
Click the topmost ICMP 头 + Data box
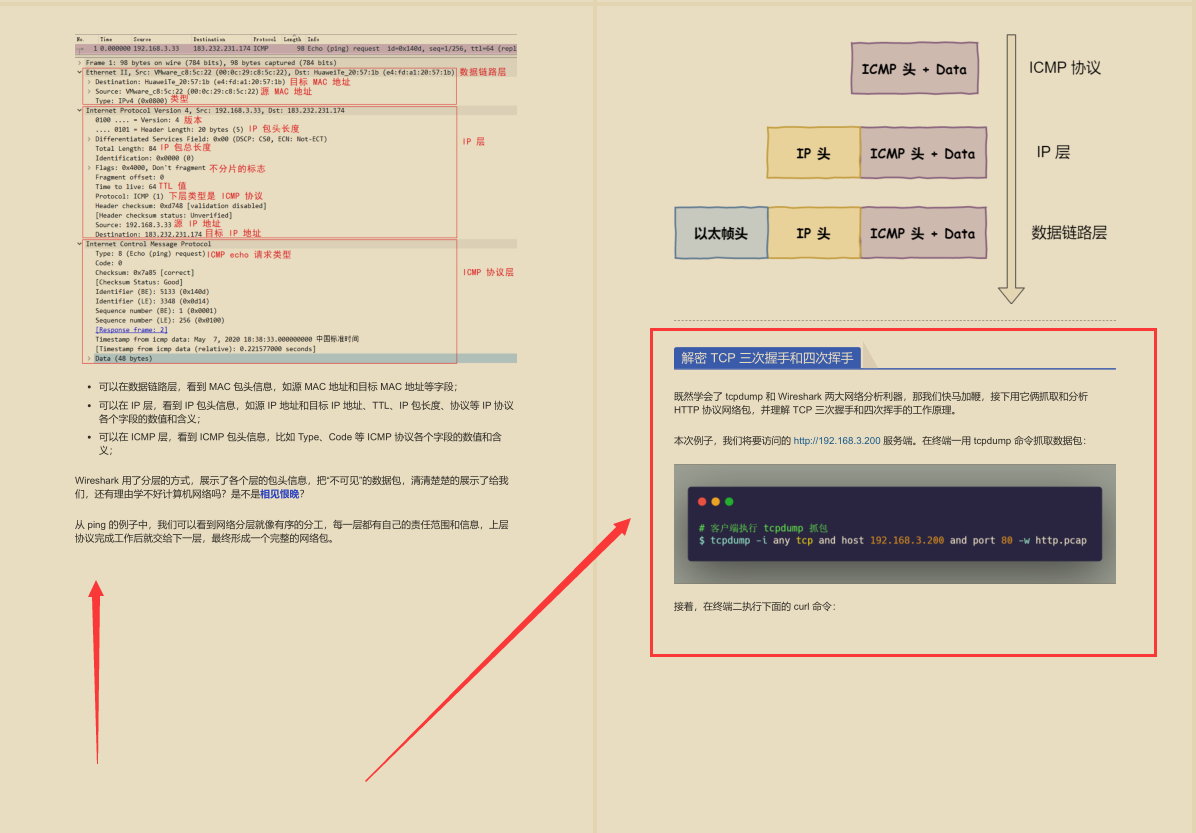tap(915, 70)
